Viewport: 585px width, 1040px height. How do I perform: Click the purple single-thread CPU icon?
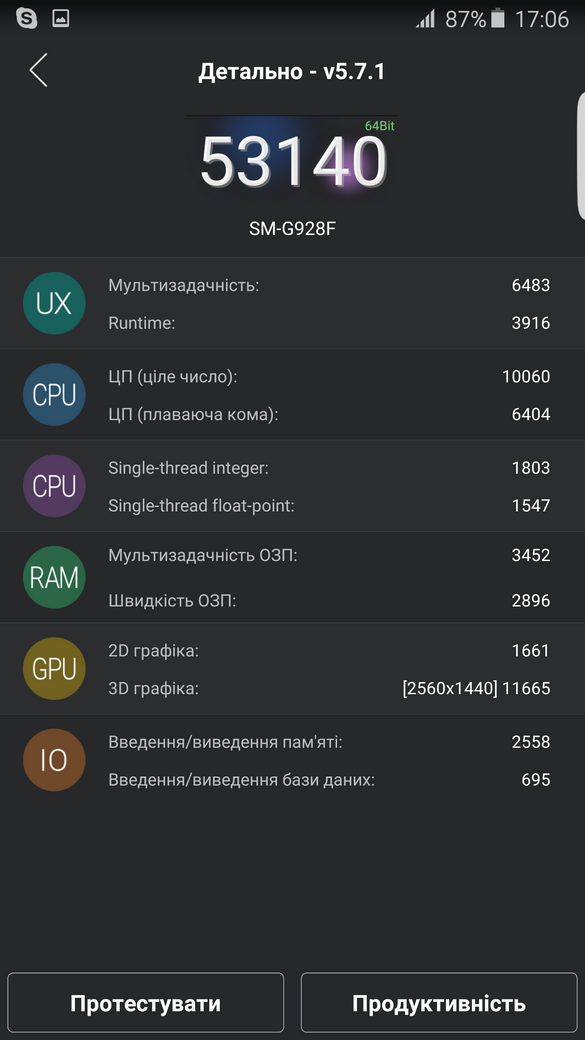click(54, 486)
